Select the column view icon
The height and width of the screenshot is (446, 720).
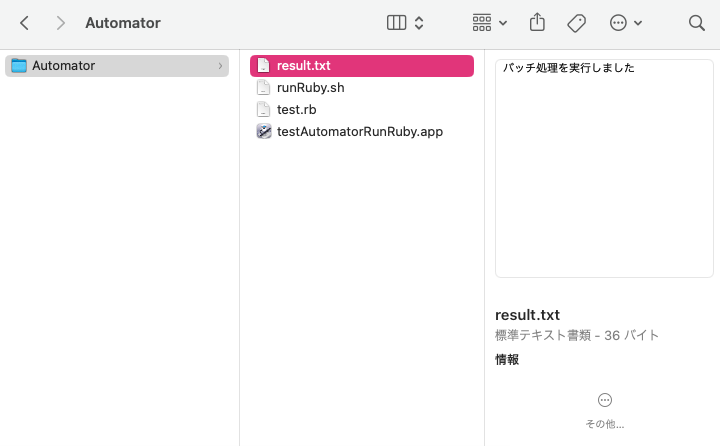(x=396, y=23)
